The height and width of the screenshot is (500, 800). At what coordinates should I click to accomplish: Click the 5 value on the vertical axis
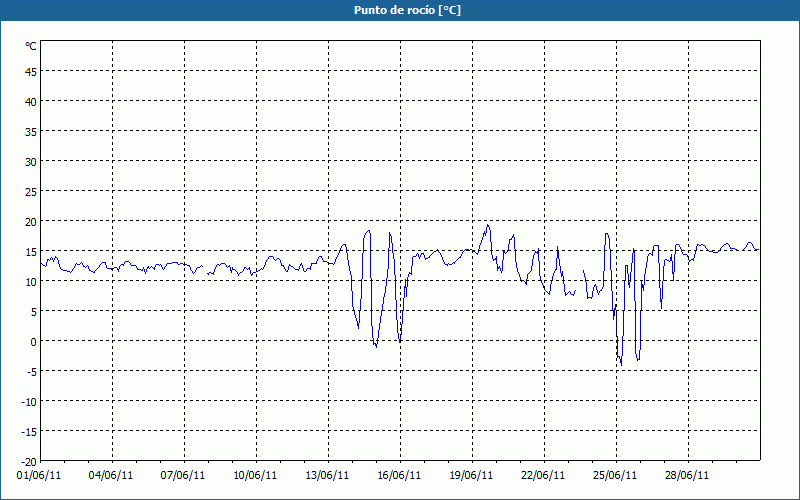click(x=34, y=312)
